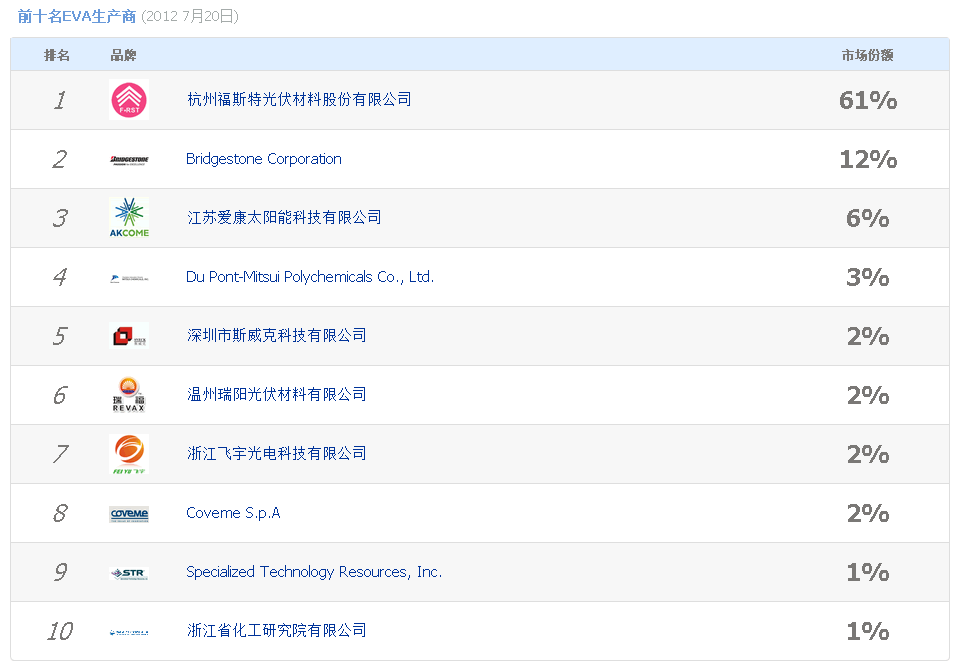Open Specialized Technology Resources, Inc. link
This screenshot has width=959, height=668.
[x=314, y=572]
